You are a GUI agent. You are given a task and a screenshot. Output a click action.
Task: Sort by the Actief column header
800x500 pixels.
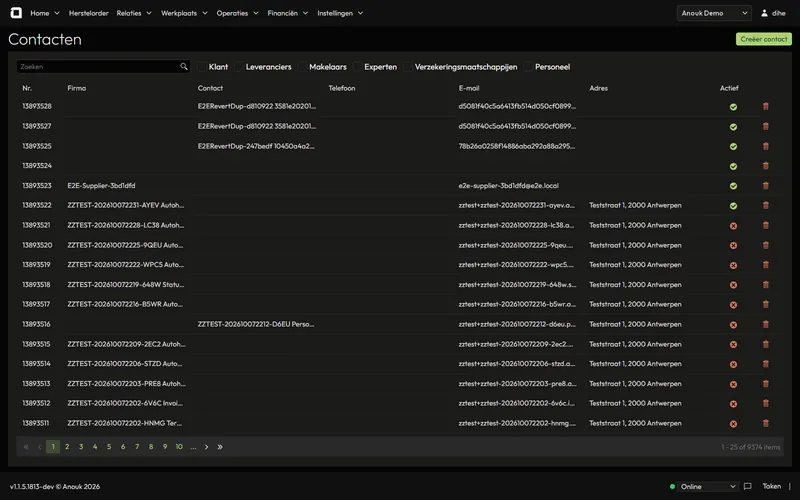[729, 88]
